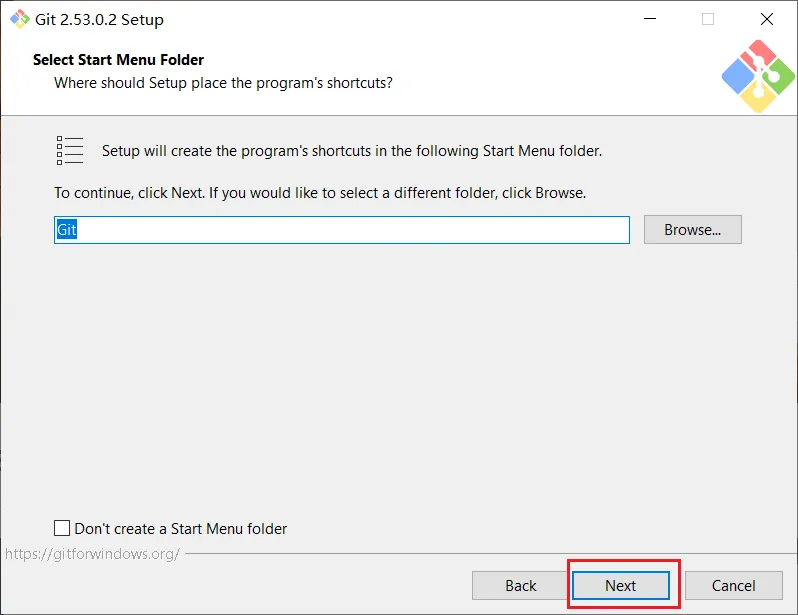798x615 pixels.
Task: Close the Git Setup window
Action: pos(767,19)
